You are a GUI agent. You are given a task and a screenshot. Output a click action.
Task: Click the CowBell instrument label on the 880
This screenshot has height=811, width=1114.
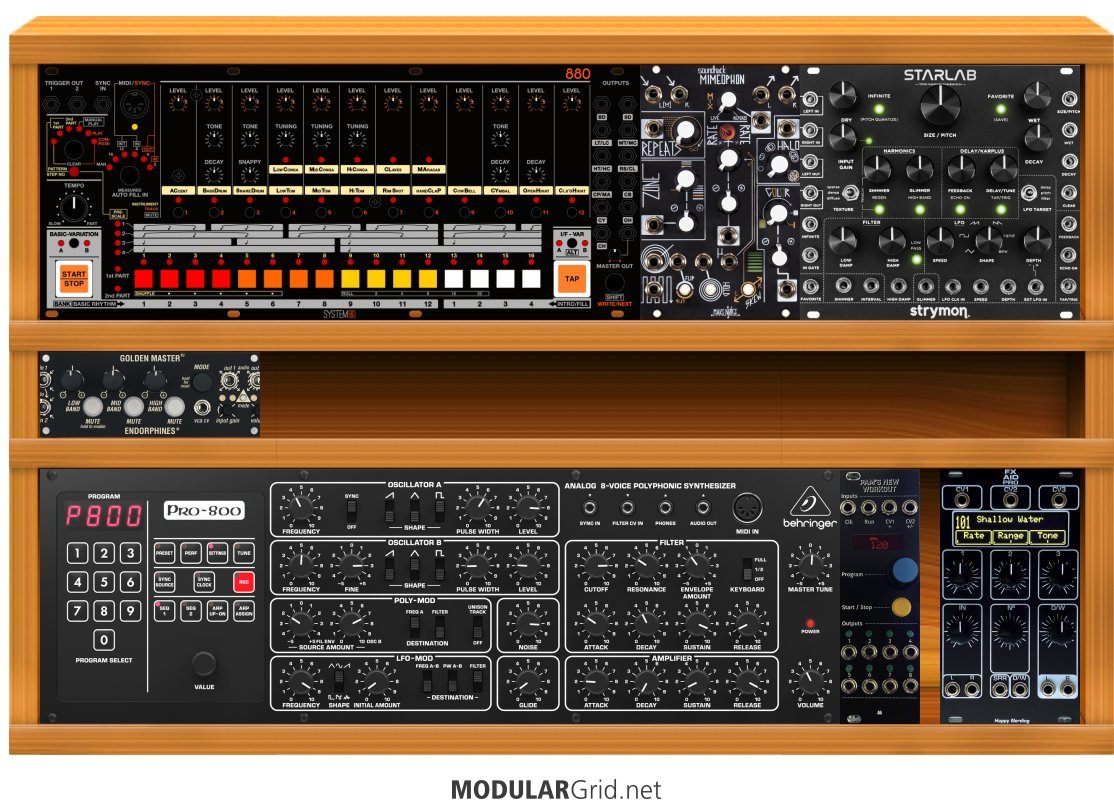[x=464, y=190]
